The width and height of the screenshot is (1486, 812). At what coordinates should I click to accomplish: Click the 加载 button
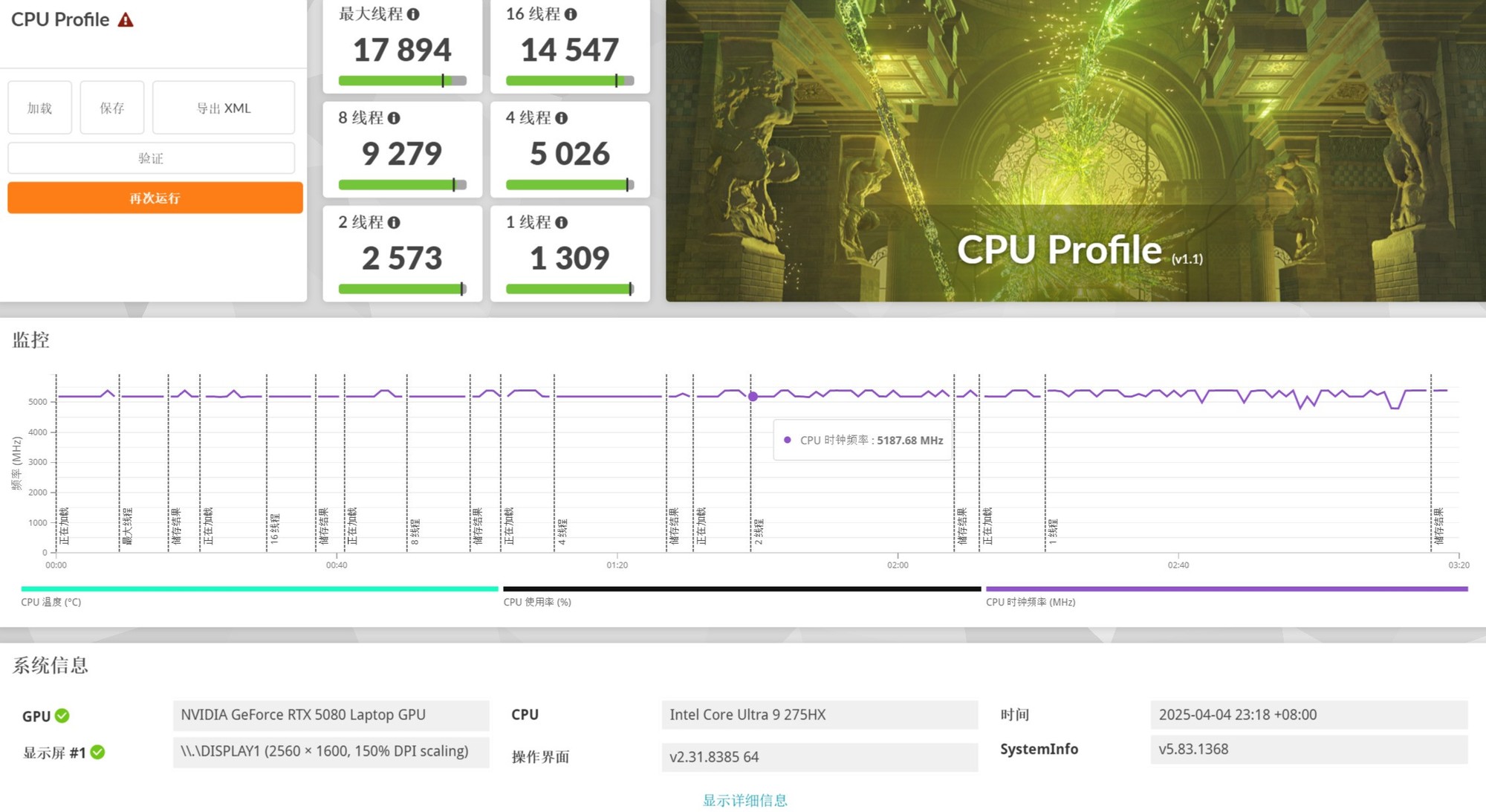39,108
